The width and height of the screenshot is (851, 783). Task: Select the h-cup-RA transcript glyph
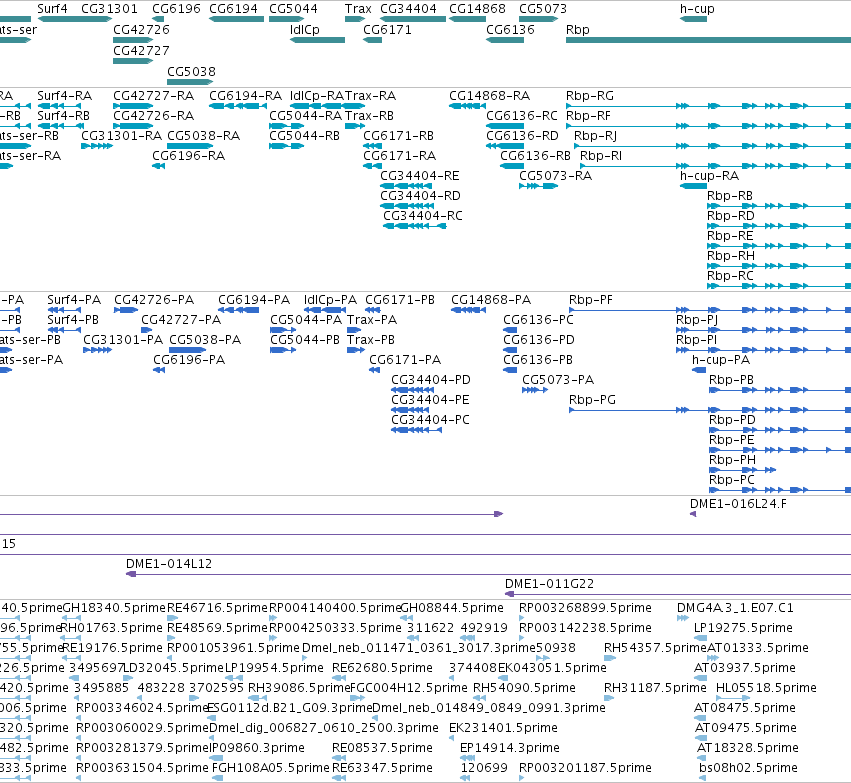point(693,186)
